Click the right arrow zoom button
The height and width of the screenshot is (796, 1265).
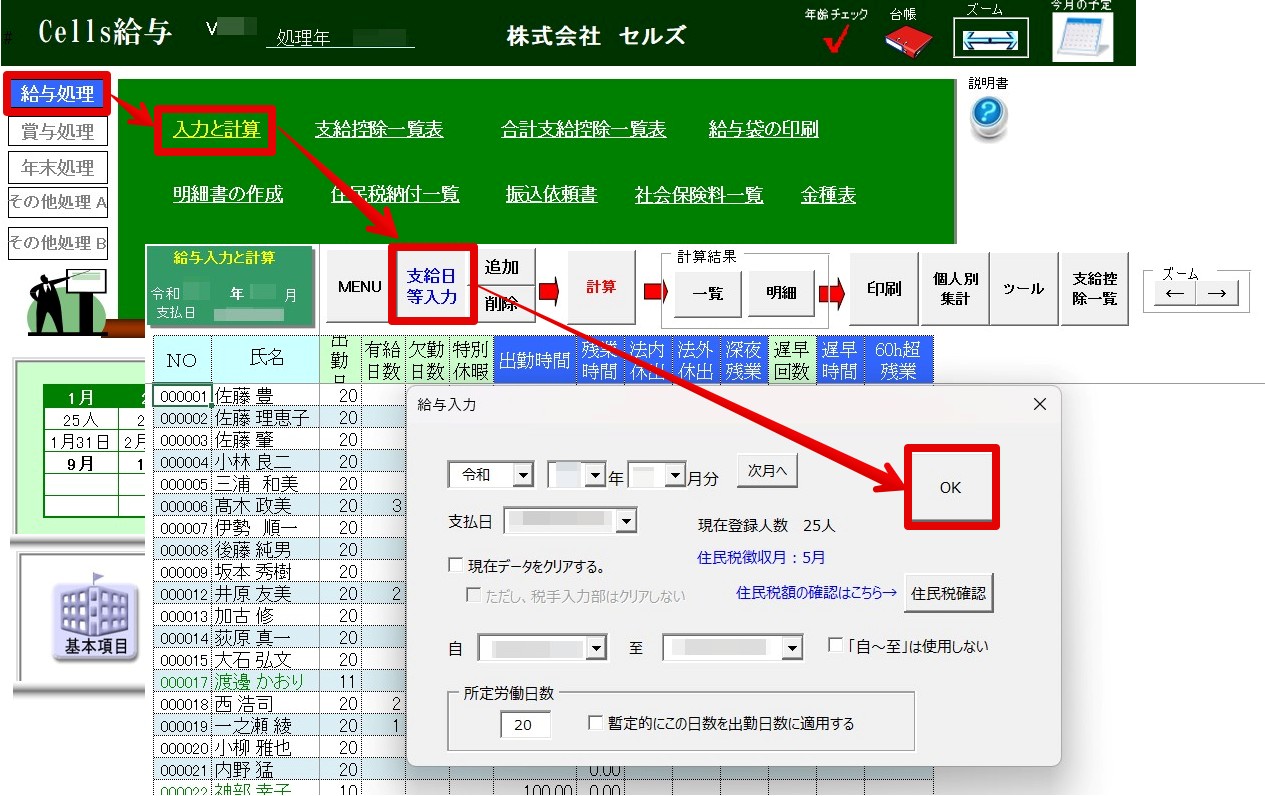pos(1216,293)
